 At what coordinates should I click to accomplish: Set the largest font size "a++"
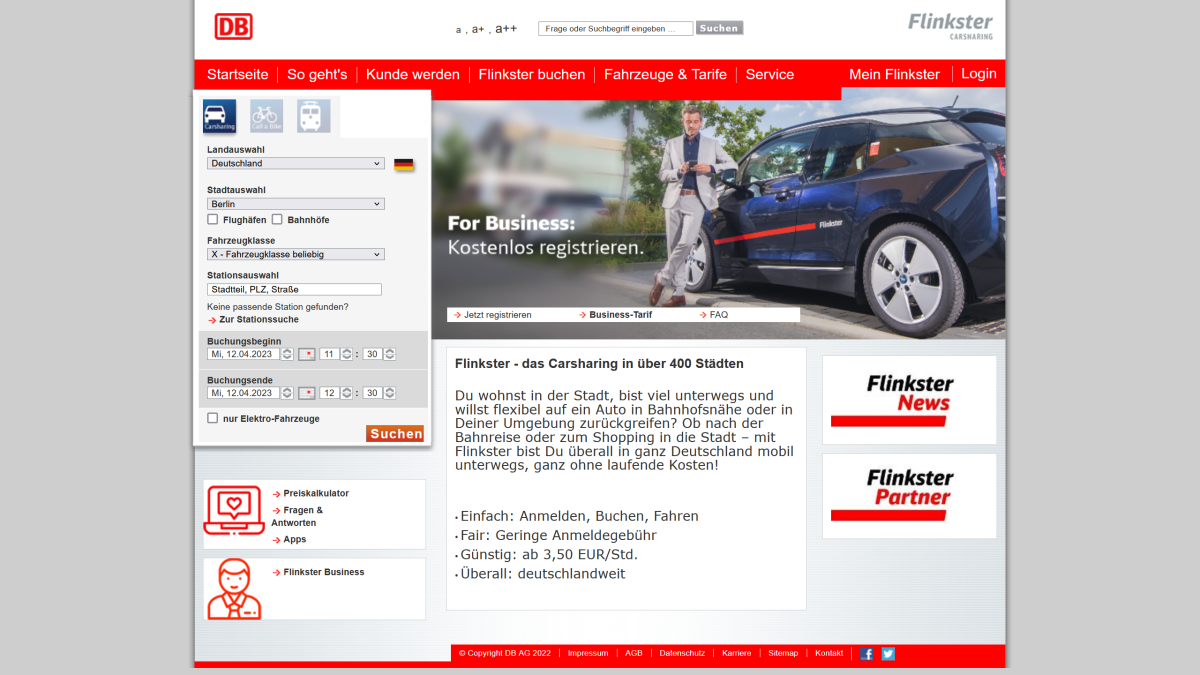pos(506,28)
